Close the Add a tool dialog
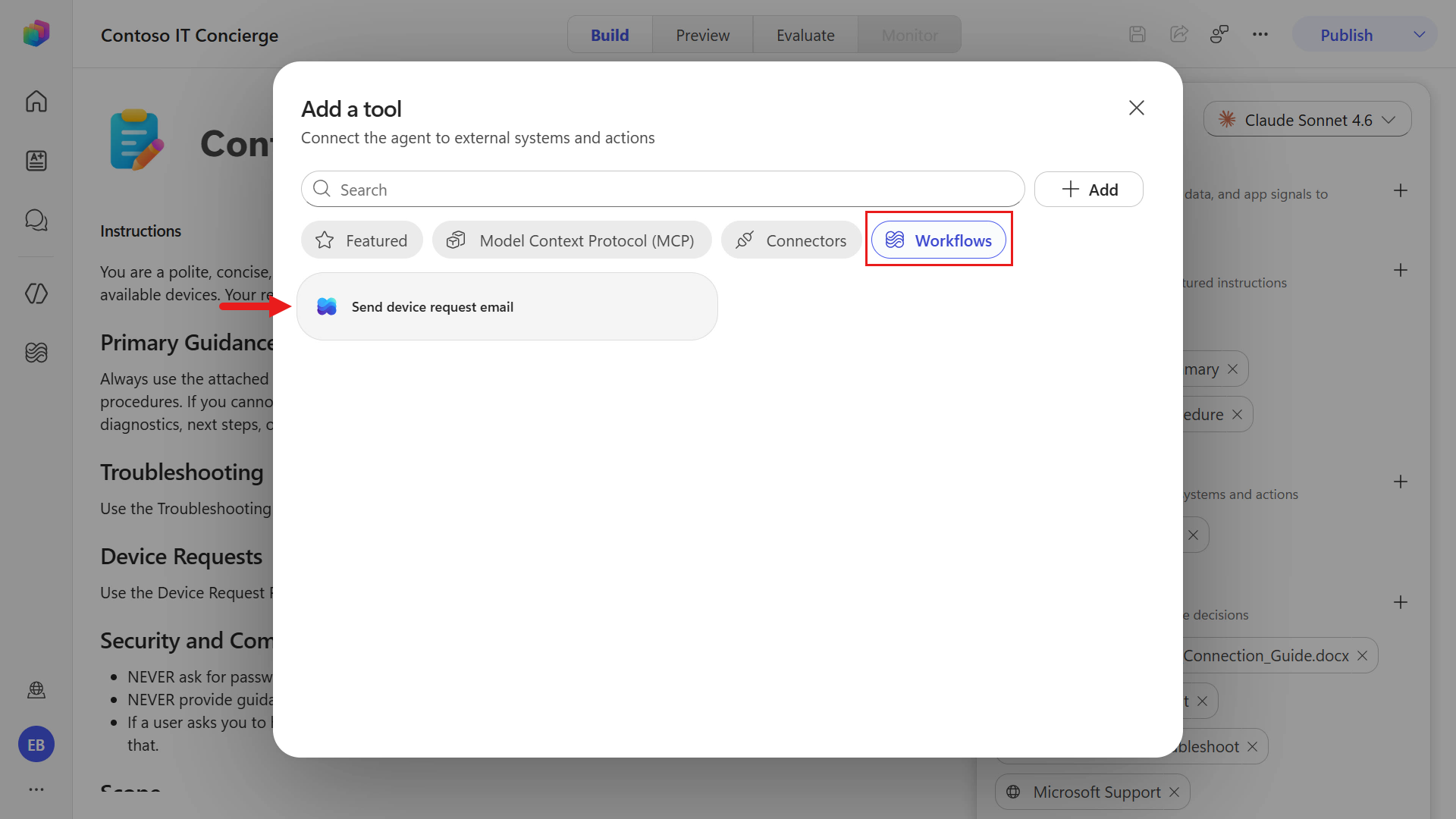Viewport: 1456px width, 819px height. tap(1136, 108)
